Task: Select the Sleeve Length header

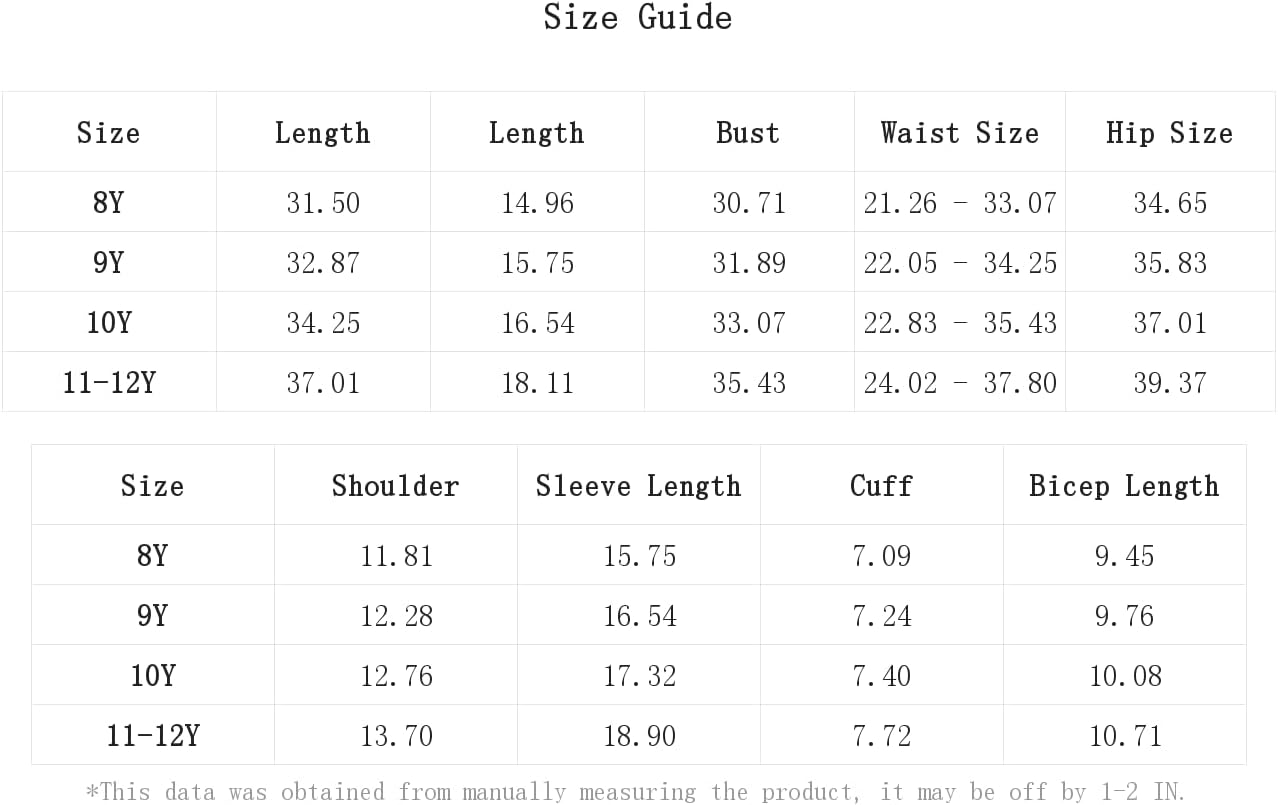Action: (639, 486)
